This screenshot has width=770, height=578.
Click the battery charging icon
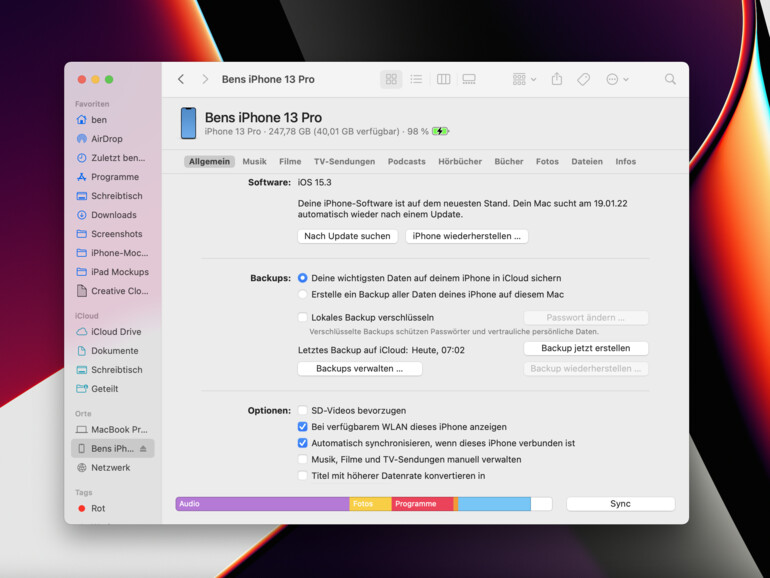click(440, 131)
